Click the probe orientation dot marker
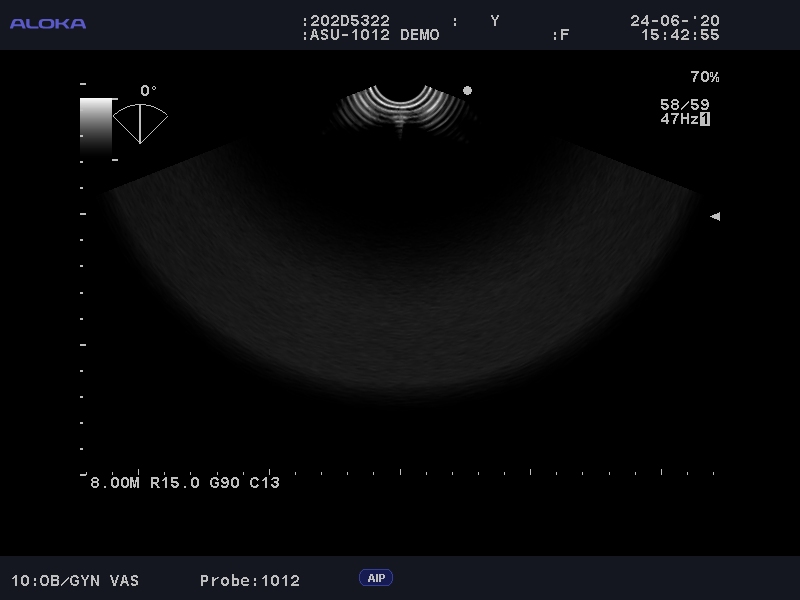This screenshot has height=600, width=800. [x=467, y=91]
